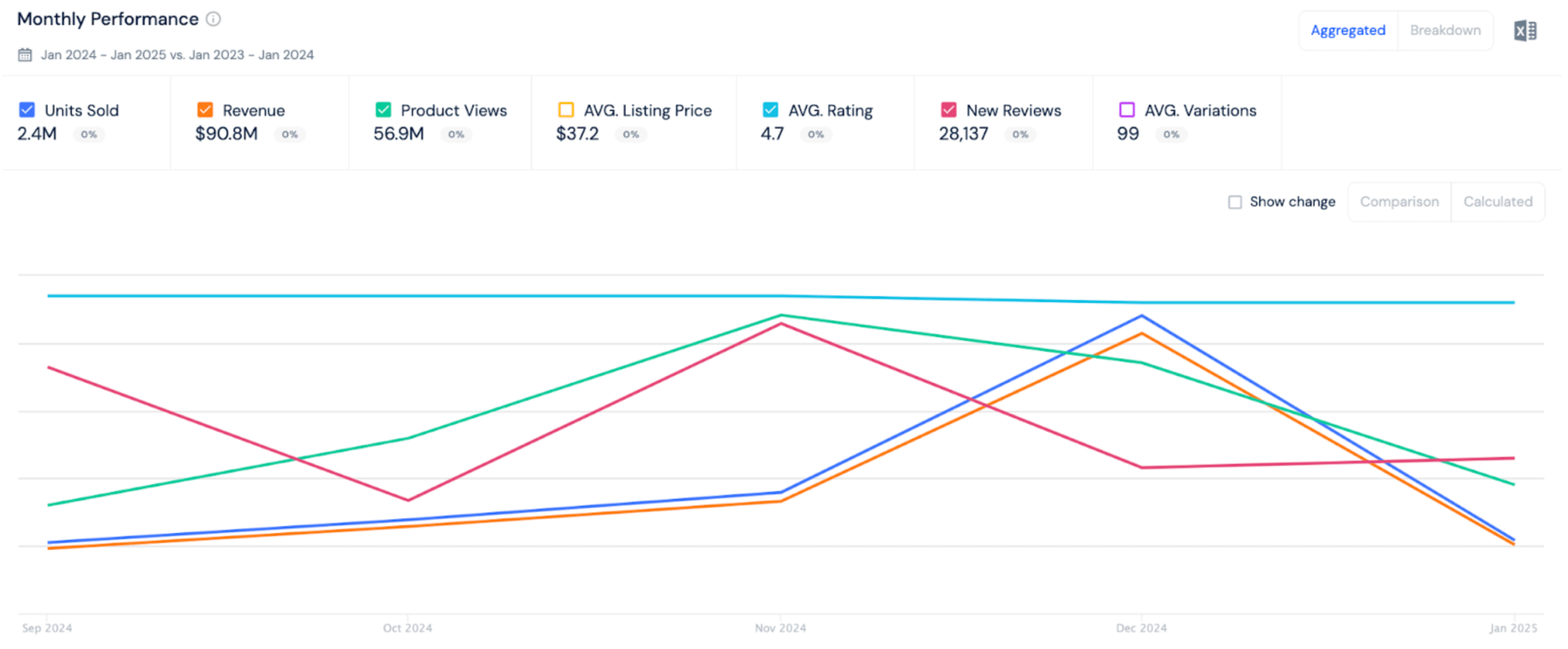Switch to the Aggregated view tab
The width and height of the screenshot is (1568, 649).
click(x=1348, y=30)
